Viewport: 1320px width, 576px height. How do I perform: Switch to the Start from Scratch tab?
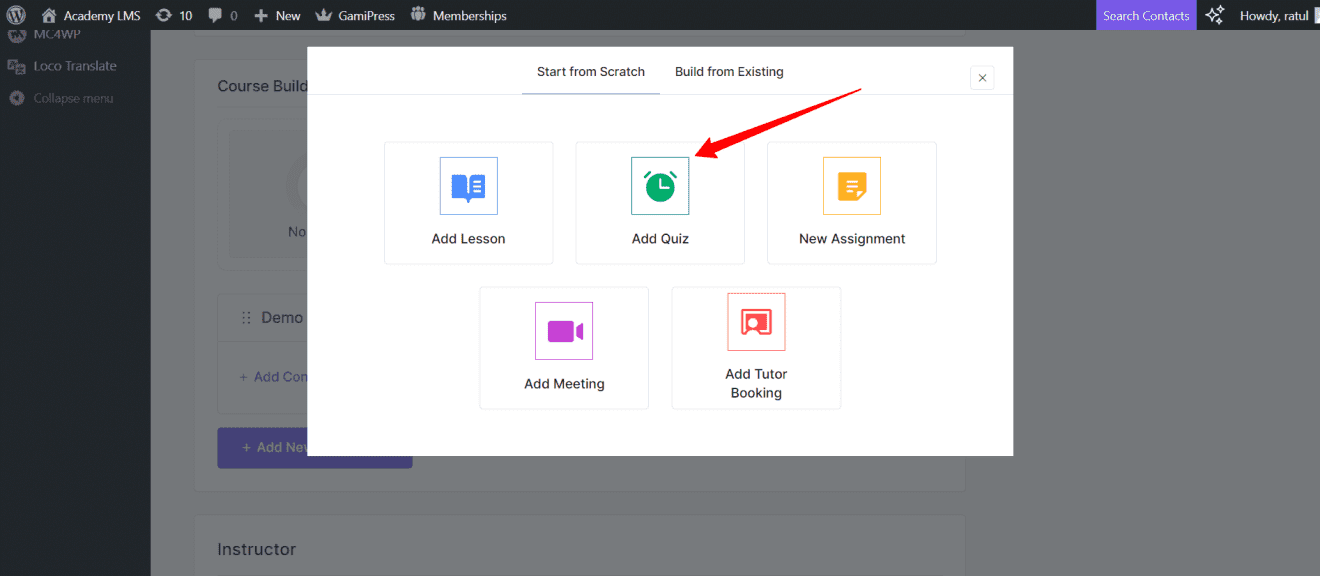click(x=591, y=72)
